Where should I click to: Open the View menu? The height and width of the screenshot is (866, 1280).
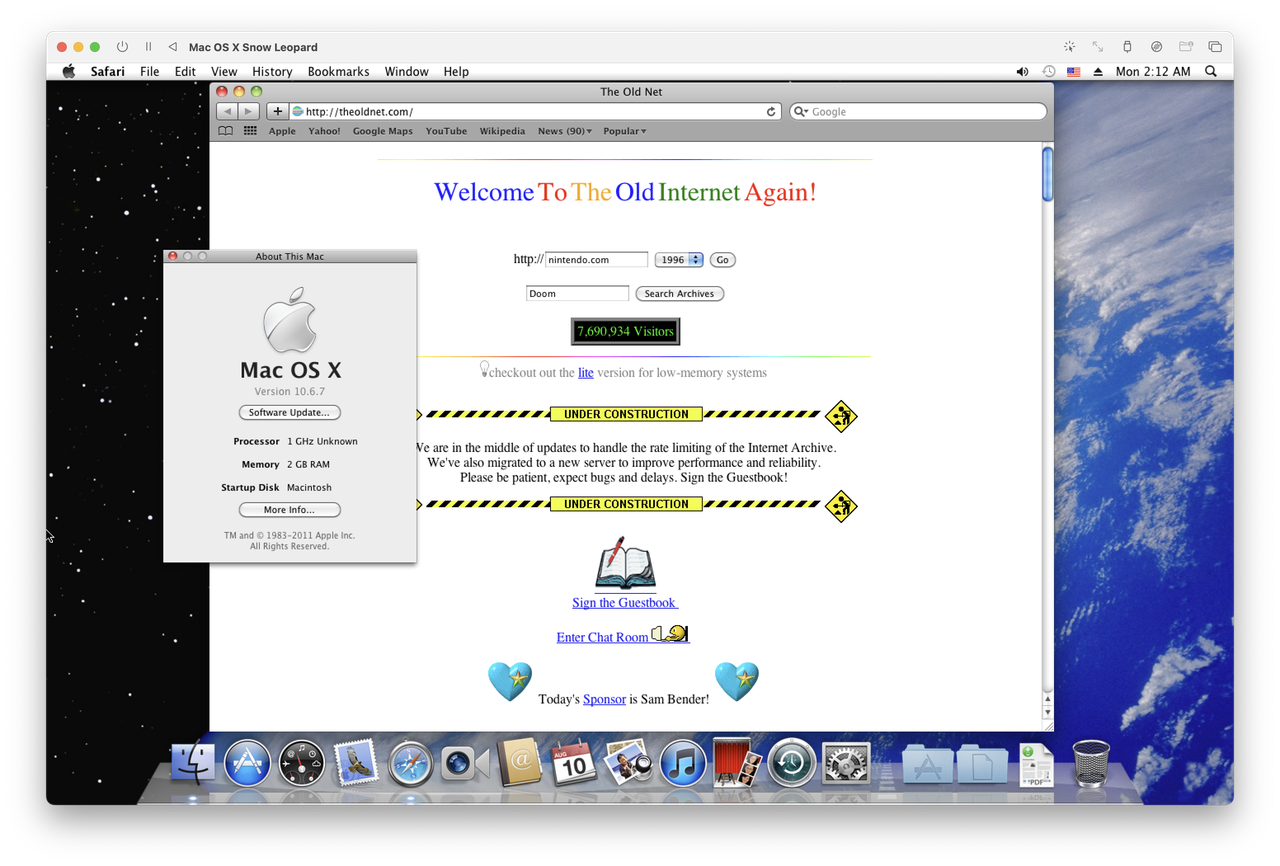(x=224, y=72)
